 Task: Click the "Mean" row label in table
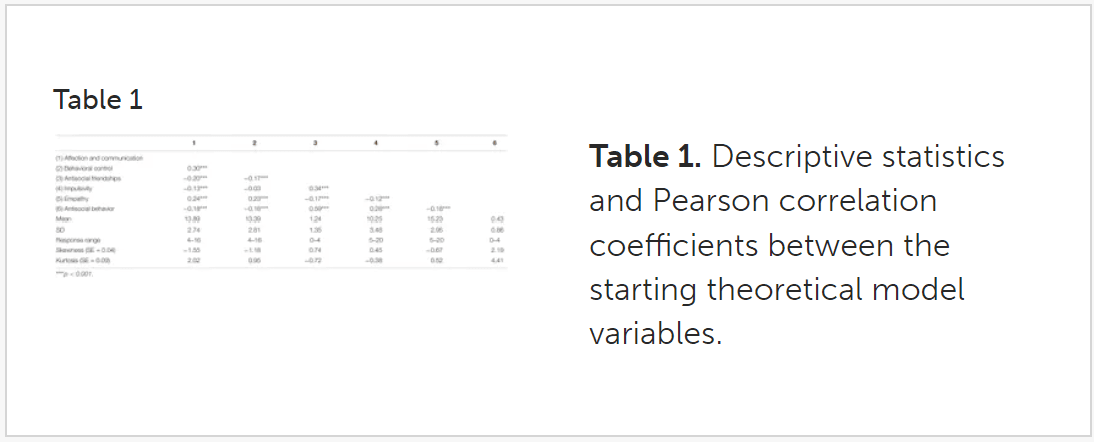[64, 218]
